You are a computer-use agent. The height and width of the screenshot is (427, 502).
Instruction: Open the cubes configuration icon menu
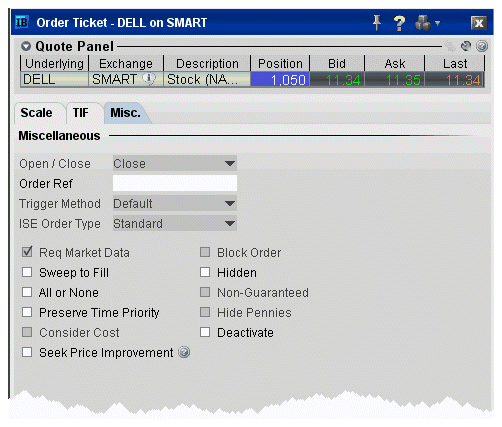(423, 23)
